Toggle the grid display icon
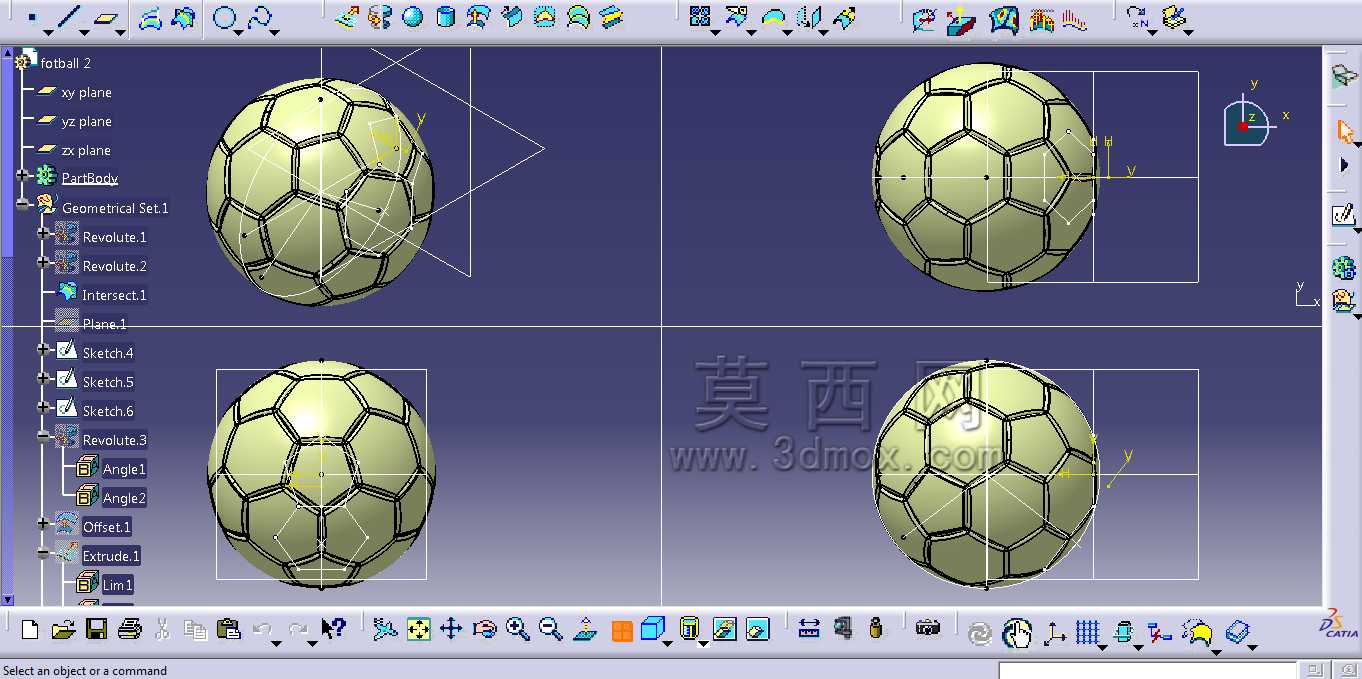 (1087, 632)
